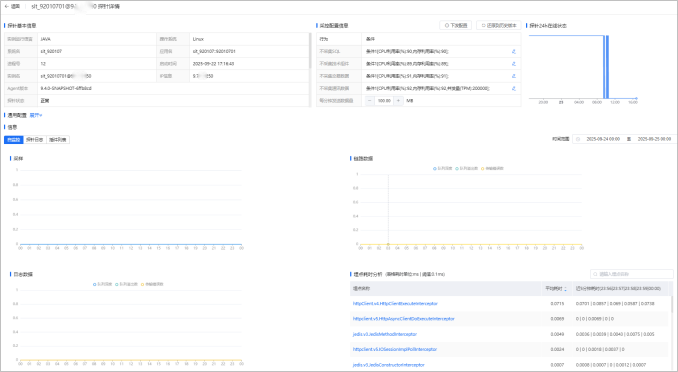Click the 平均耗时 column header
This screenshot has height=372, width=678.
pos(557,289)
